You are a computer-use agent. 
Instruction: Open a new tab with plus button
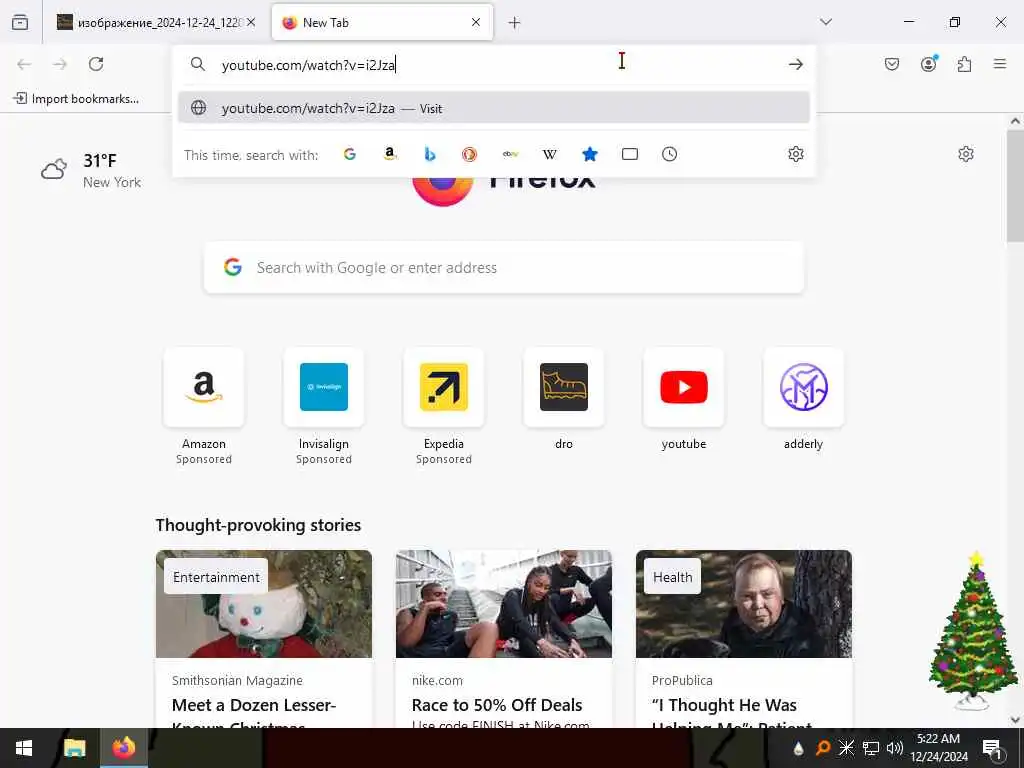point(515,23)
